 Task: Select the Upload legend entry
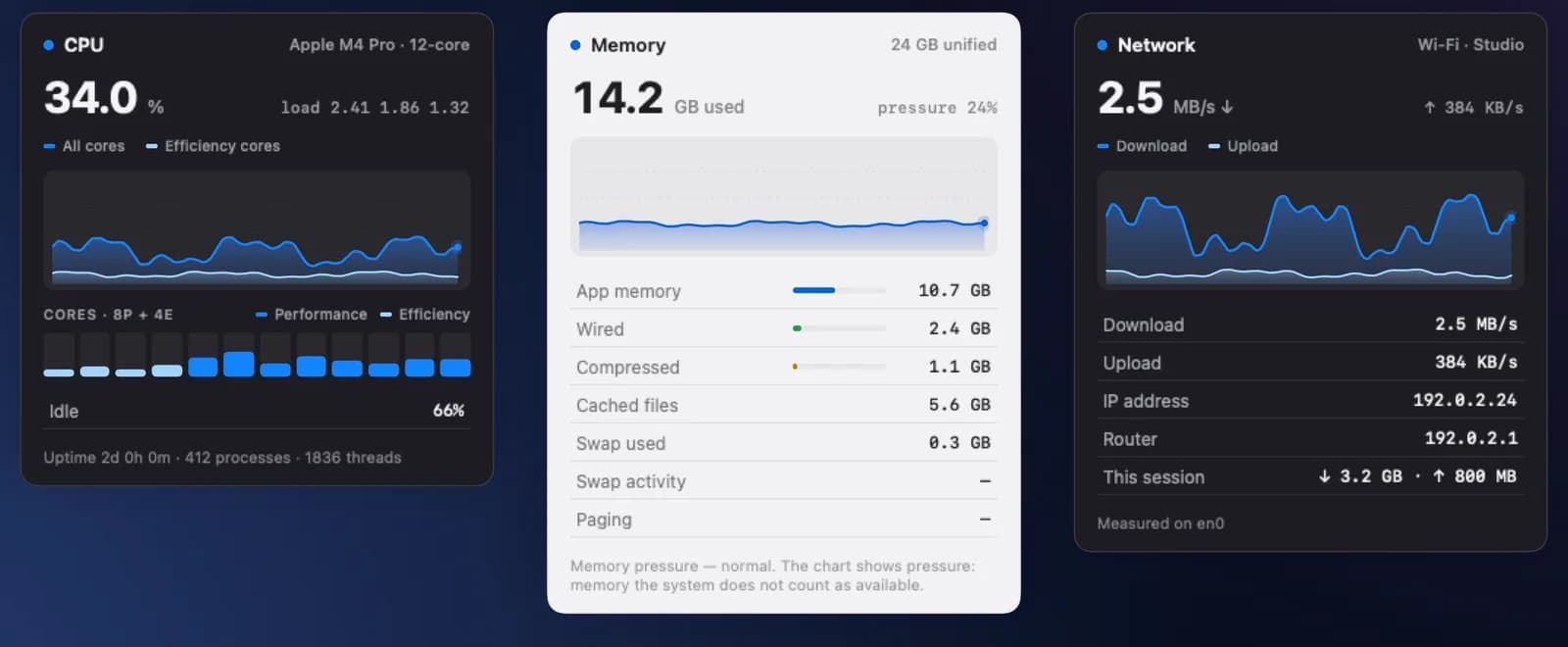click(x=1243, y=146)
